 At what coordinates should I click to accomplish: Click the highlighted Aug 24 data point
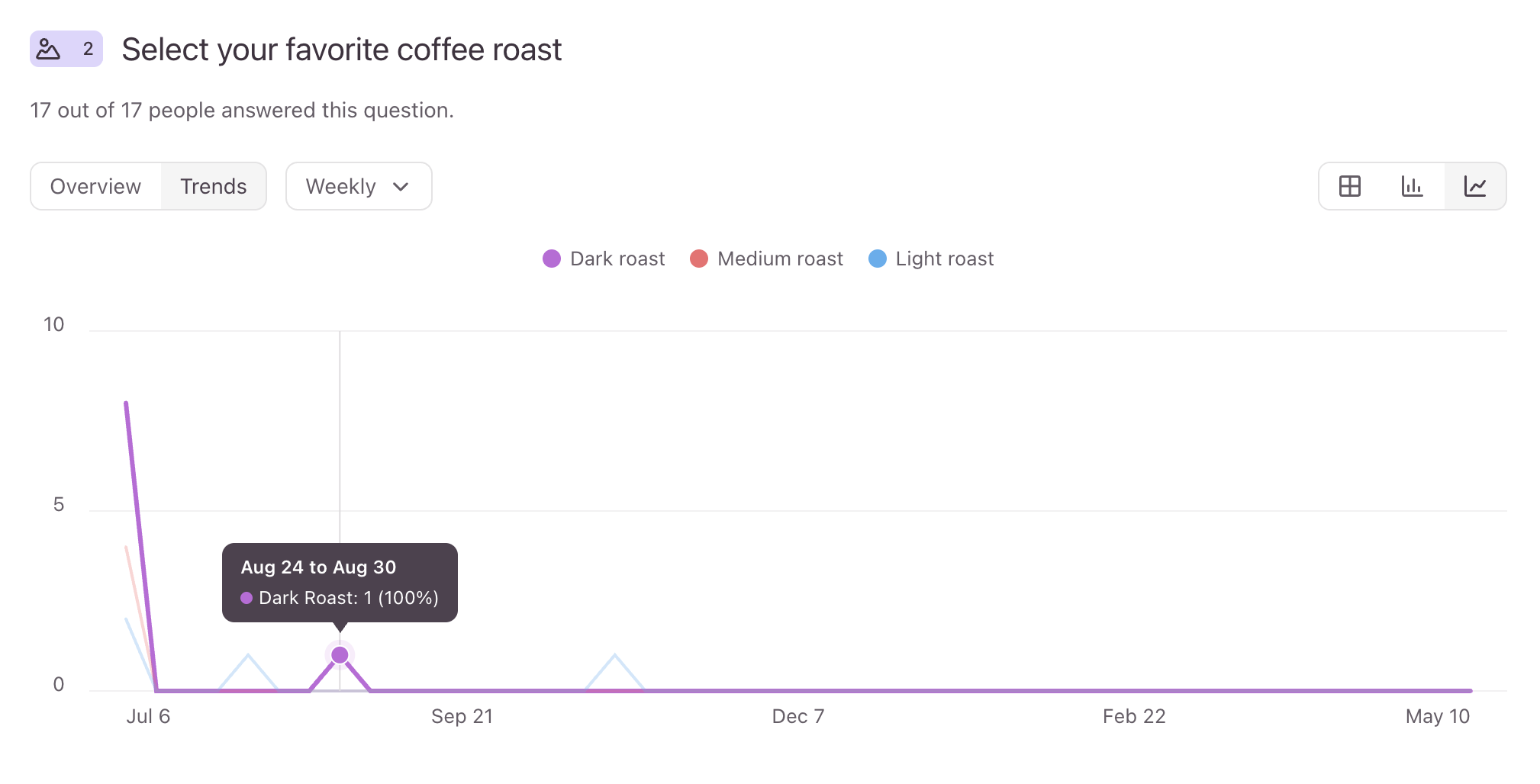340,655
